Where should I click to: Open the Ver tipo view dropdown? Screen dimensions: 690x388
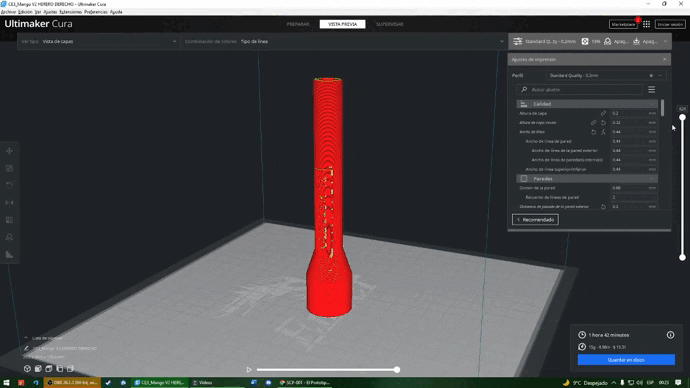[x=99, y=41]
